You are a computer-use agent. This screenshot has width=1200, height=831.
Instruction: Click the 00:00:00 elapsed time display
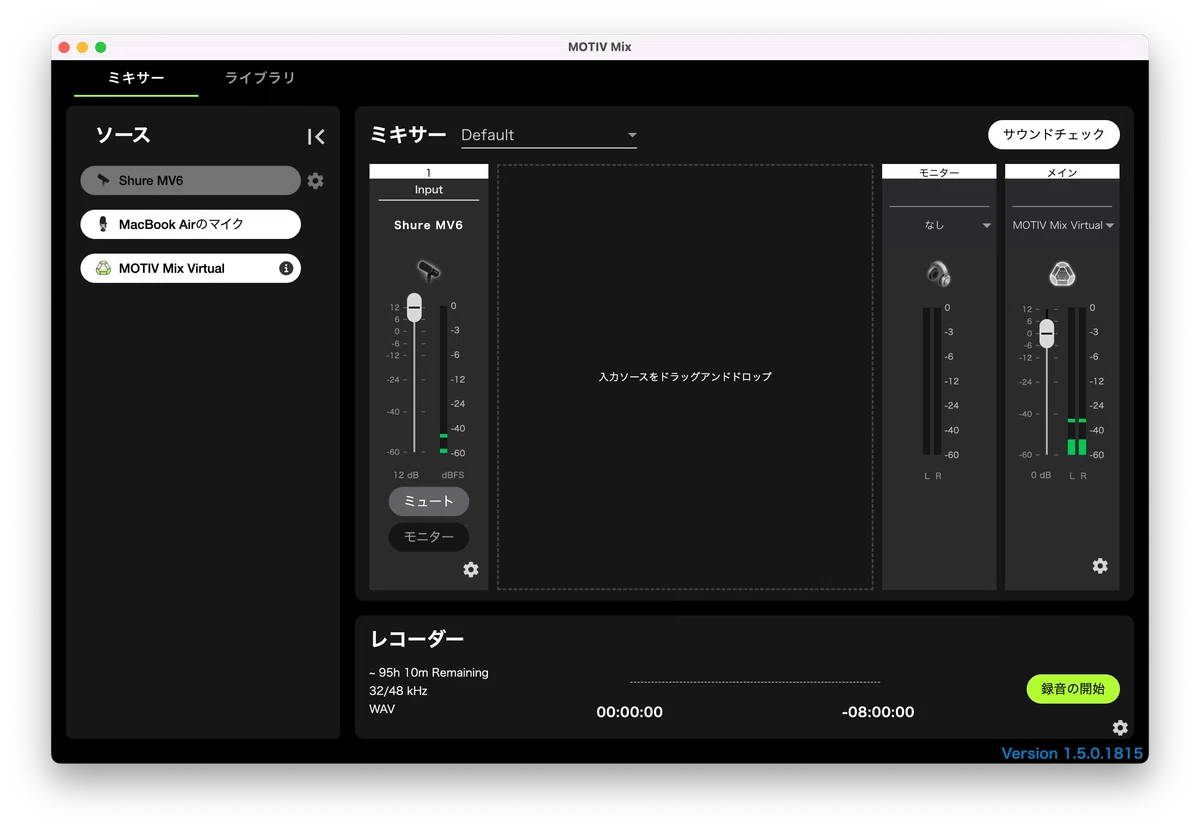[630, 712]
